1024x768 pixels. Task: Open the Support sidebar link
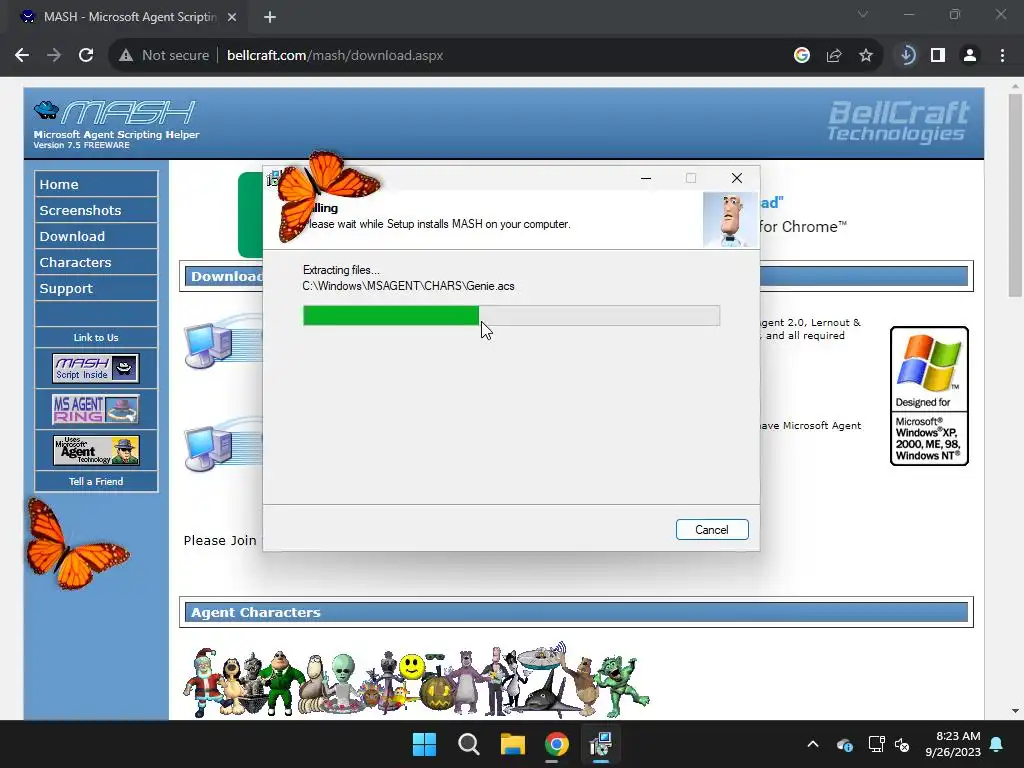coord(96,289)
